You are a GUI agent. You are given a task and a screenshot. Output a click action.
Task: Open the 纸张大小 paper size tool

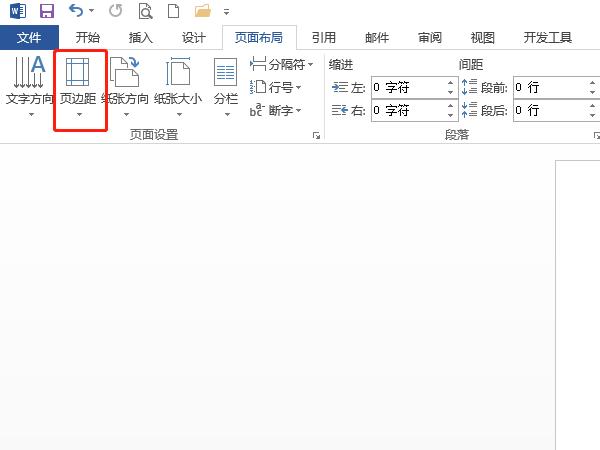[x=178, y=88]
